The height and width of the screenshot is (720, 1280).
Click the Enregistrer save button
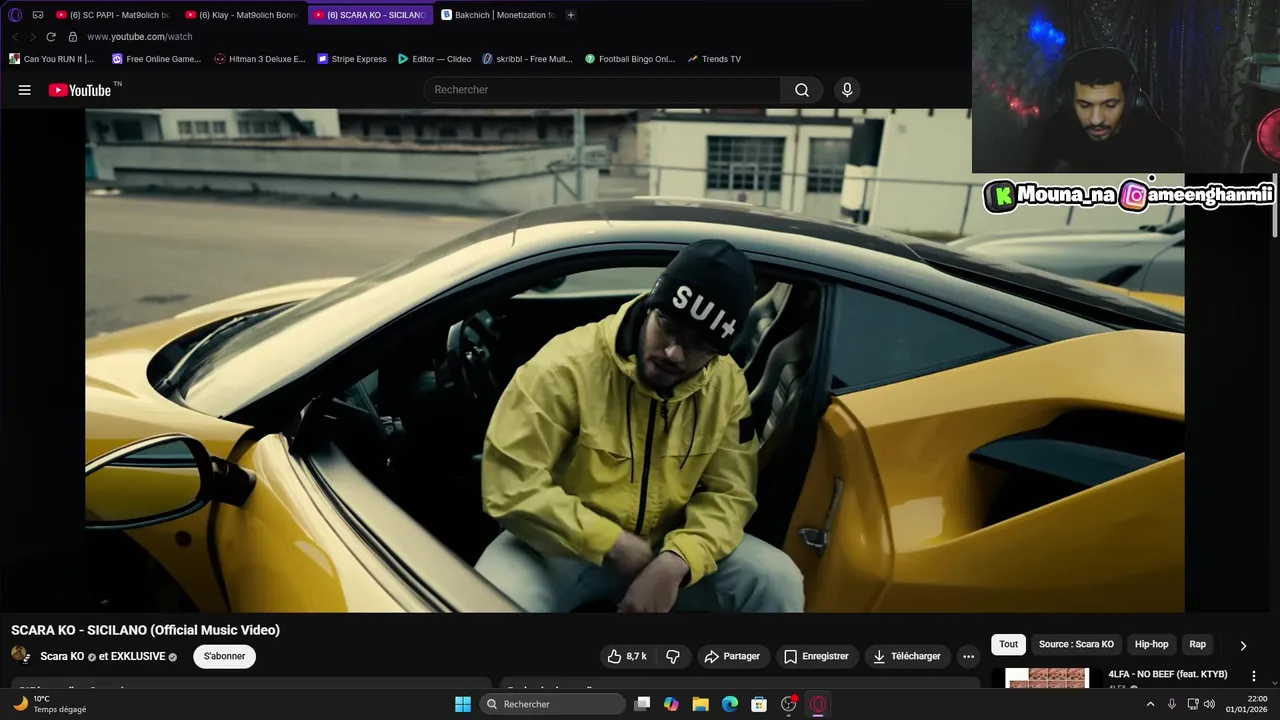pyautogui.click(x=816, y=657)
